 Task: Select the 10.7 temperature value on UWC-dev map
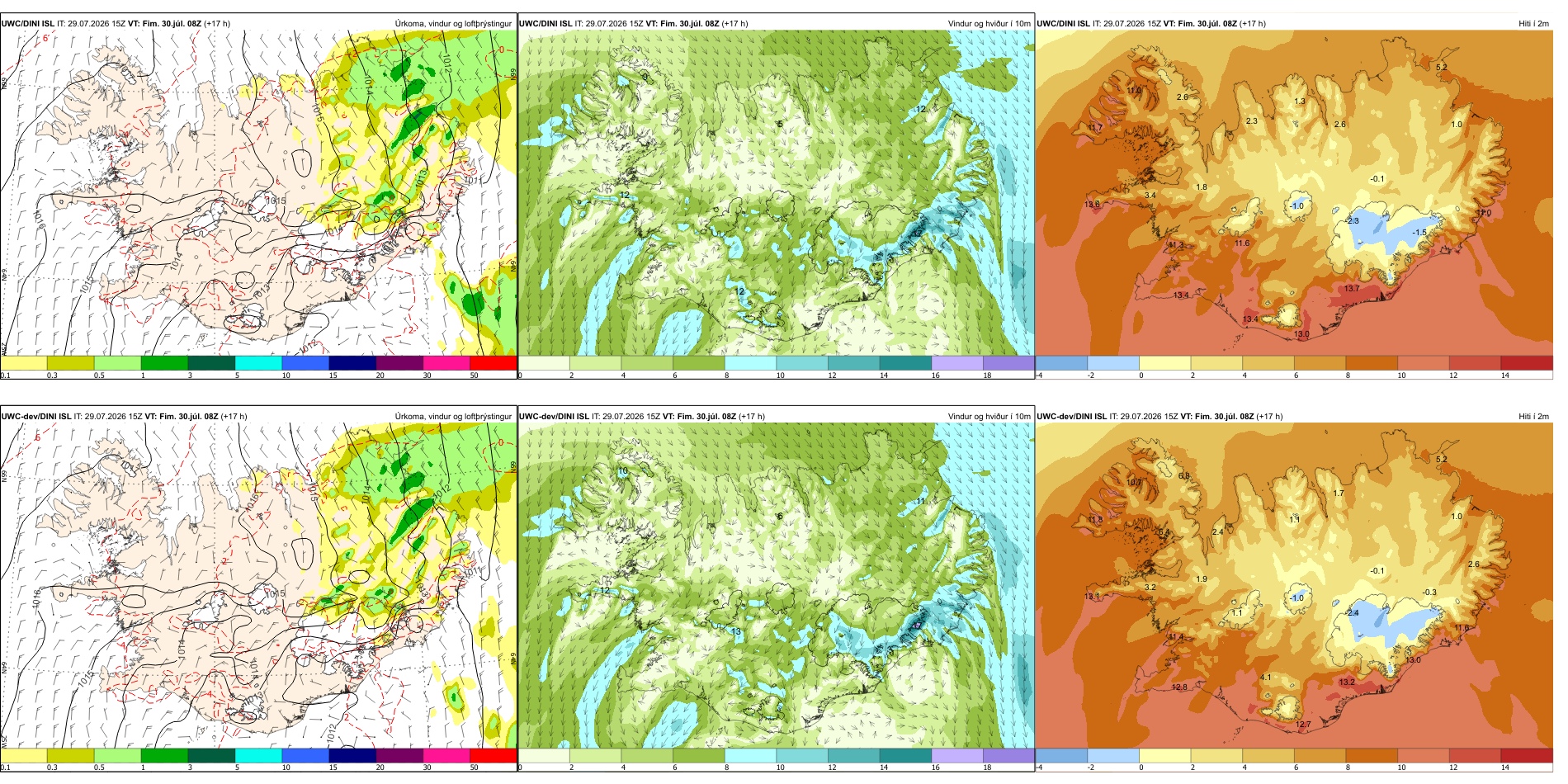coord(1135,483)
